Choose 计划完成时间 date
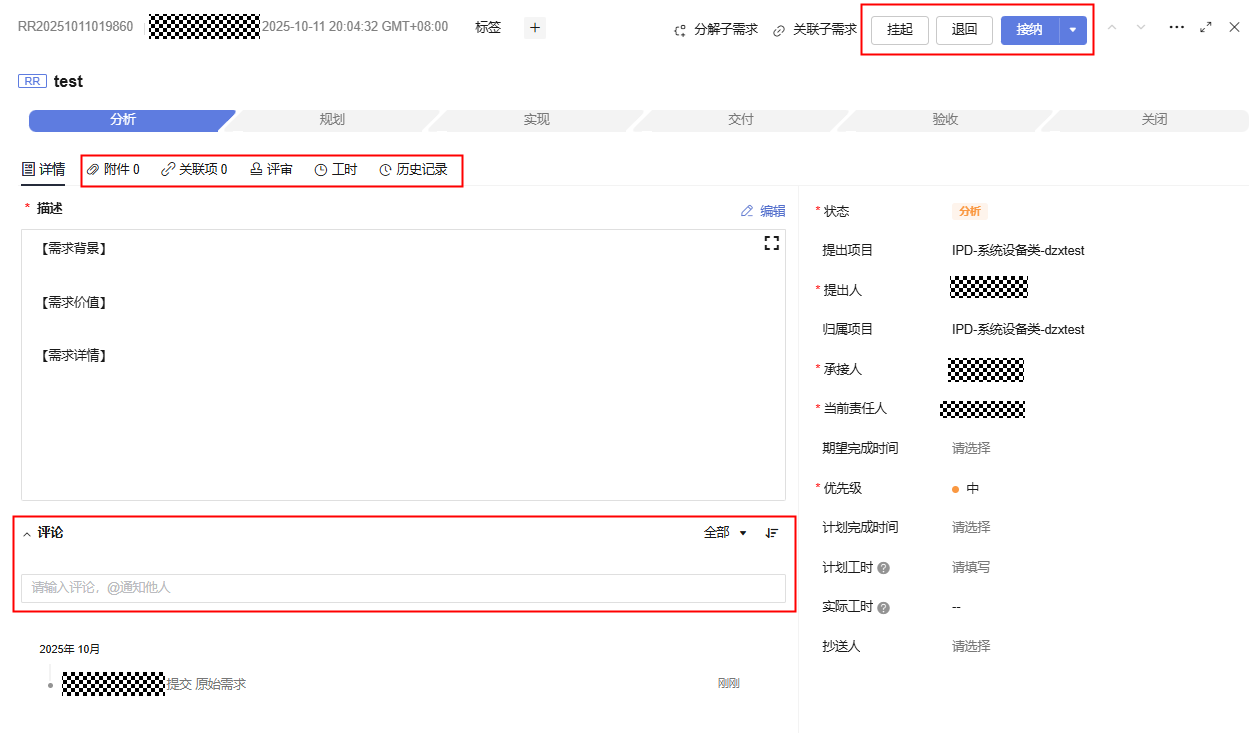Viewport: 1249px width, 733px height. tap(971, 527)
